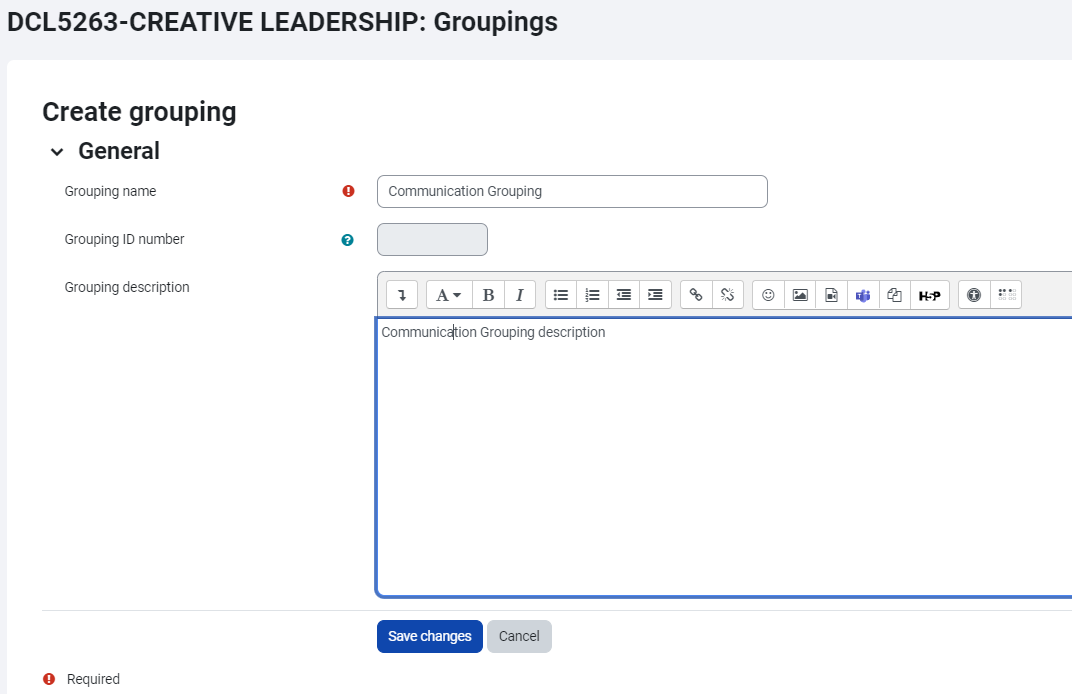
Task: Open the screen reader helper icon
Action: [1006, 294]
